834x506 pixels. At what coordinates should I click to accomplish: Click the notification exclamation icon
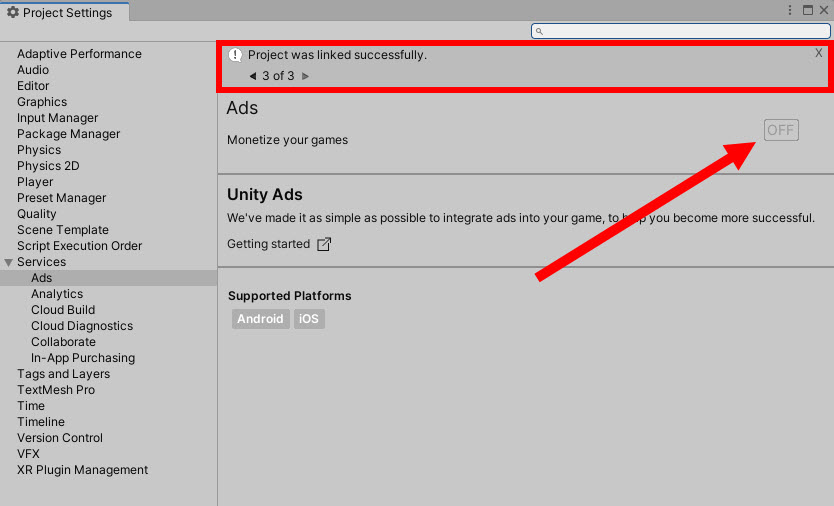[235, 55]
